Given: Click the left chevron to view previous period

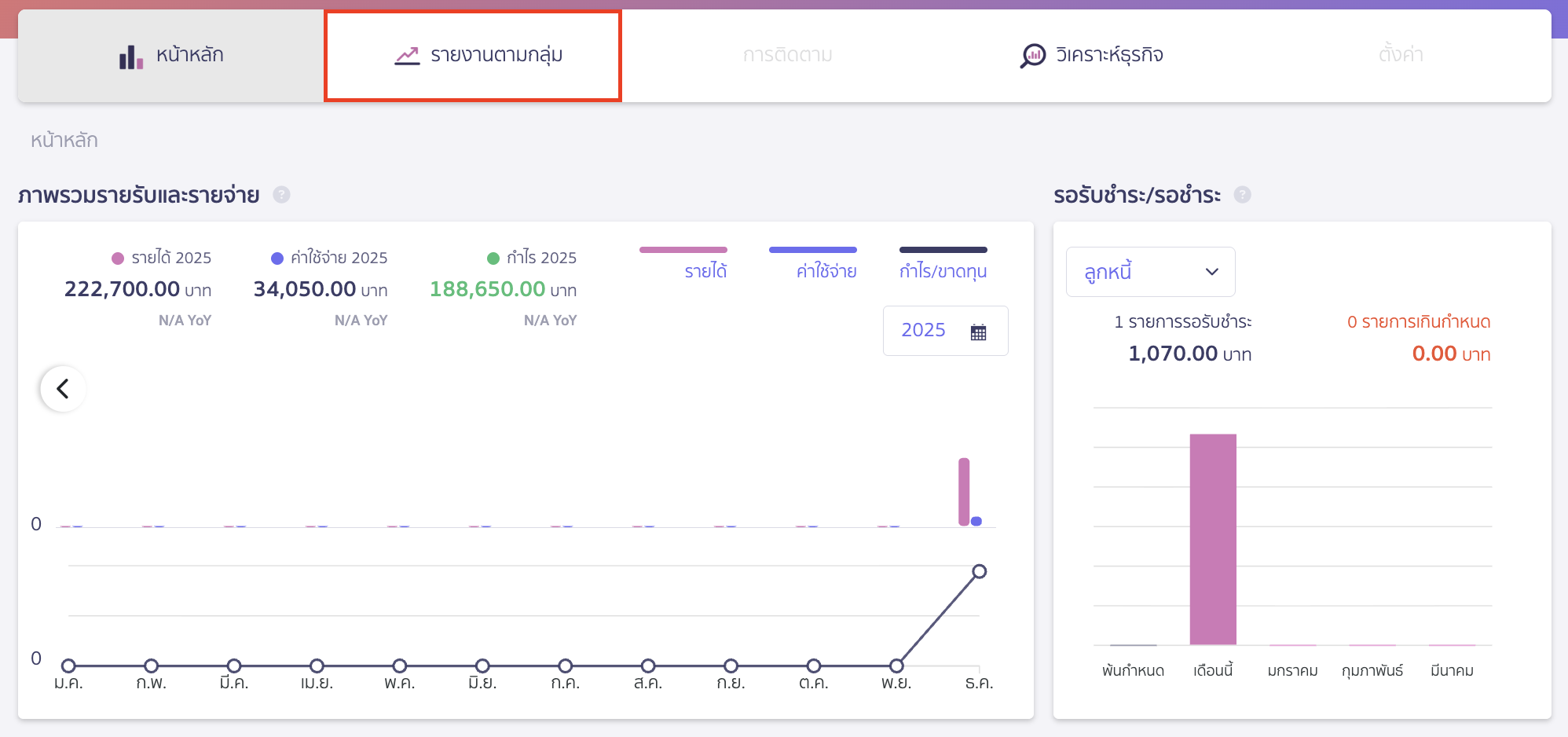Looking at the screenshot, I should coord(62,388).
